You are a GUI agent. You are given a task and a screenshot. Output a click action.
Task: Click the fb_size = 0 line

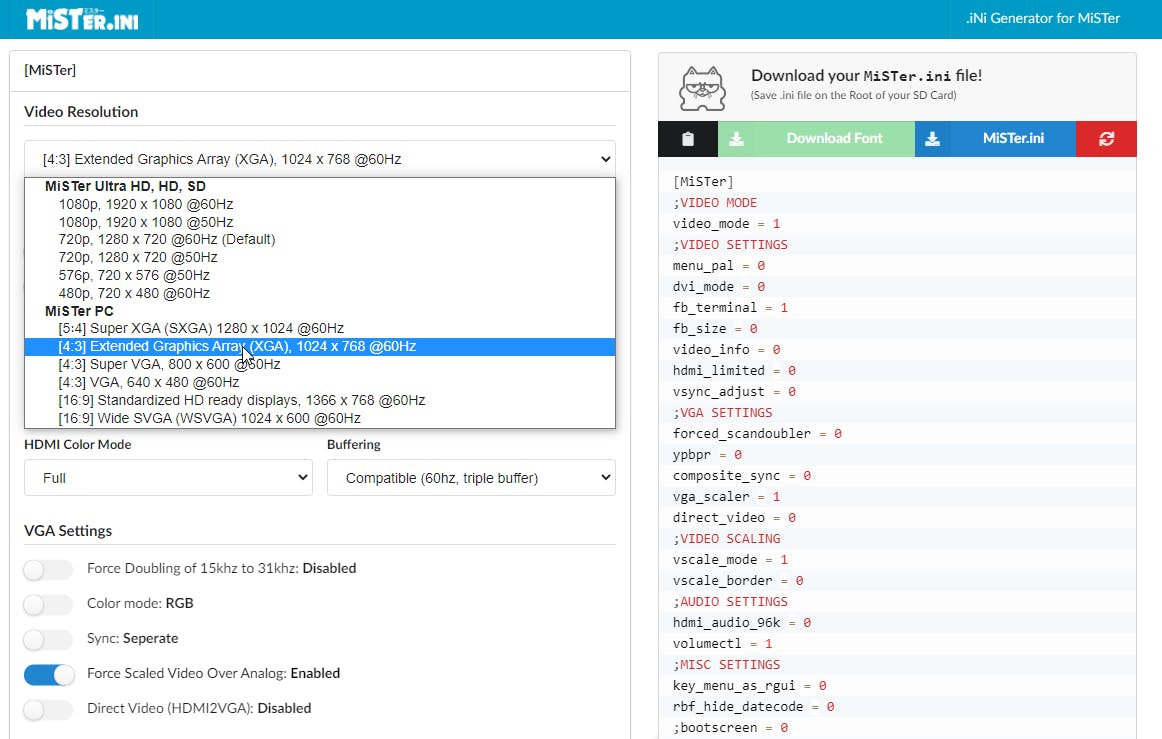897,328
